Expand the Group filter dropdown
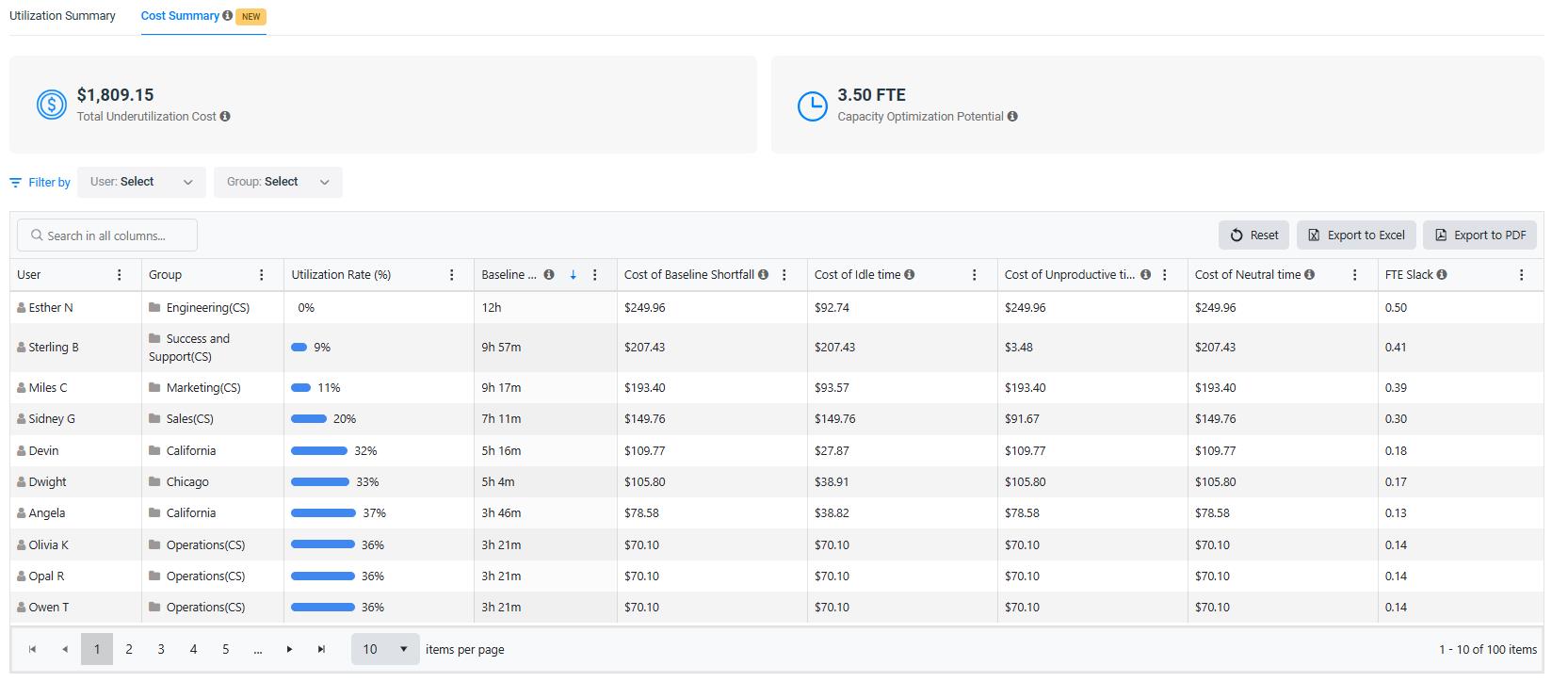The image size is (1568, 682). pos(278,182)
